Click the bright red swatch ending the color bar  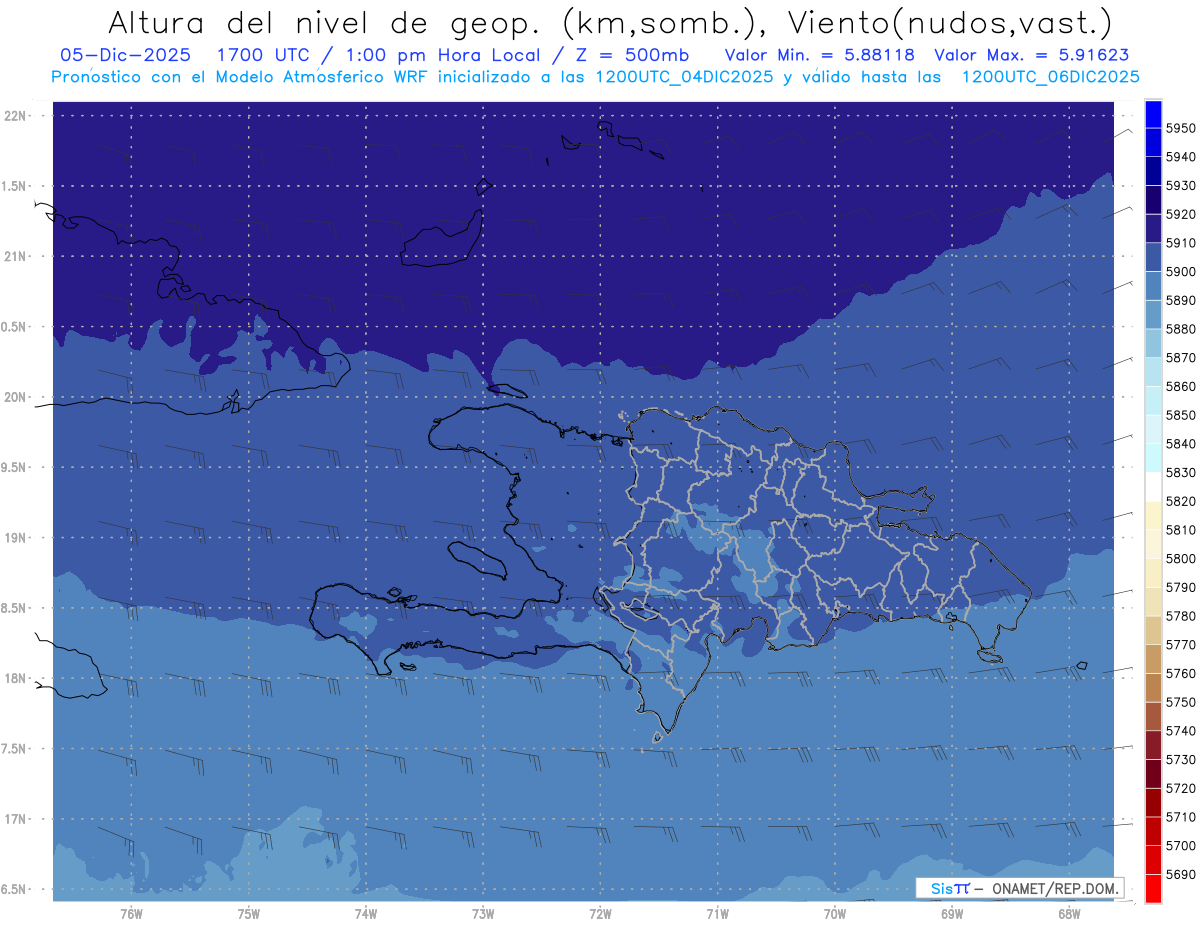coord(1153,888)
